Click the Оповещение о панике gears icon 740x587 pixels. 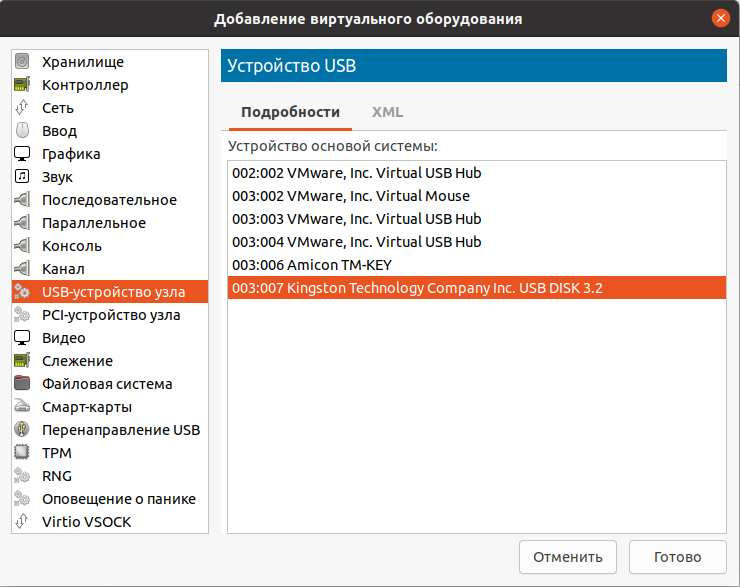[22, 498]
